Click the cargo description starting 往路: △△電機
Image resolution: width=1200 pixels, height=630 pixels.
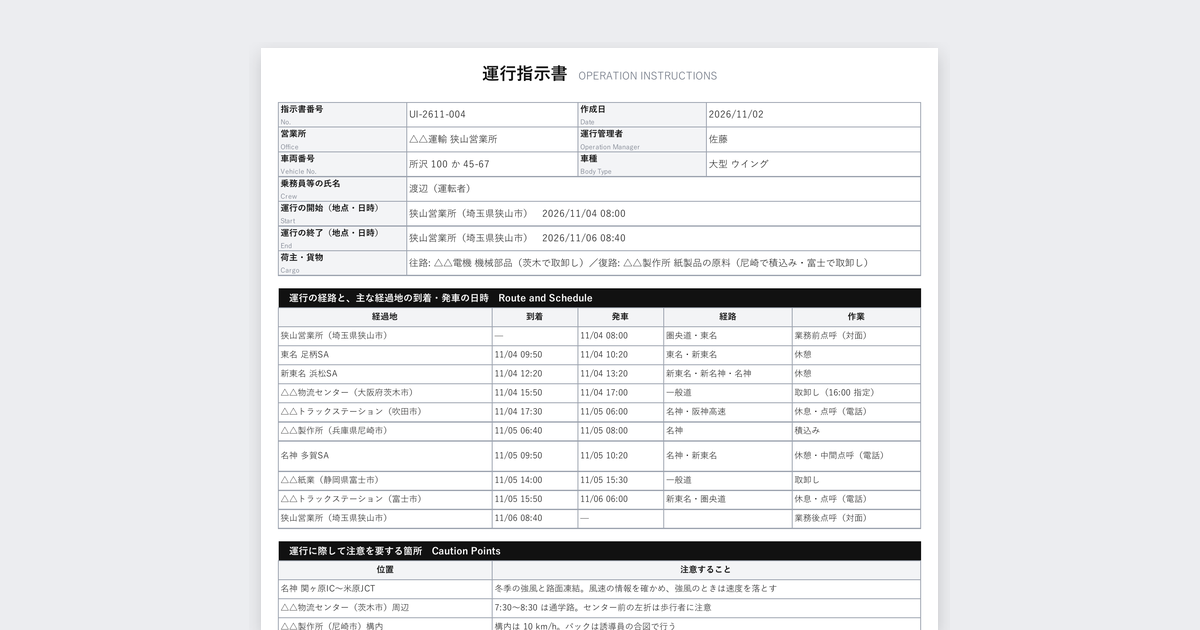point(639,263)
